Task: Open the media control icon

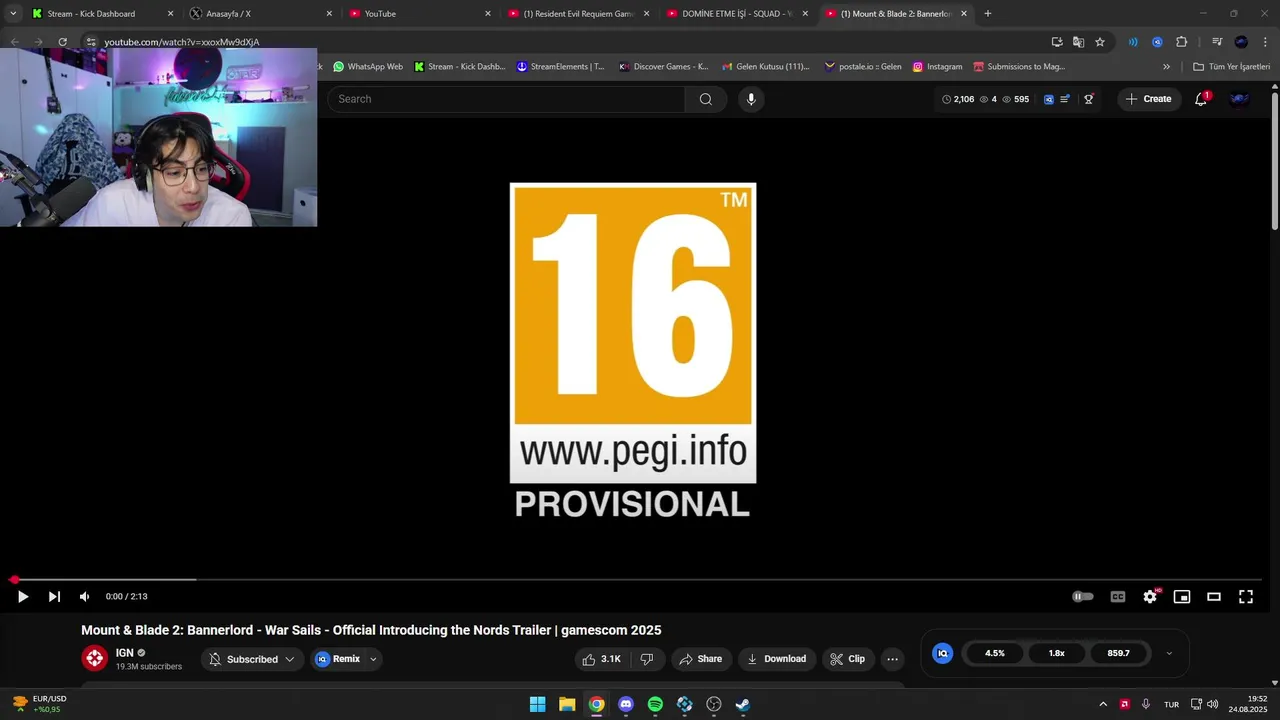Action: [1217, 42]
